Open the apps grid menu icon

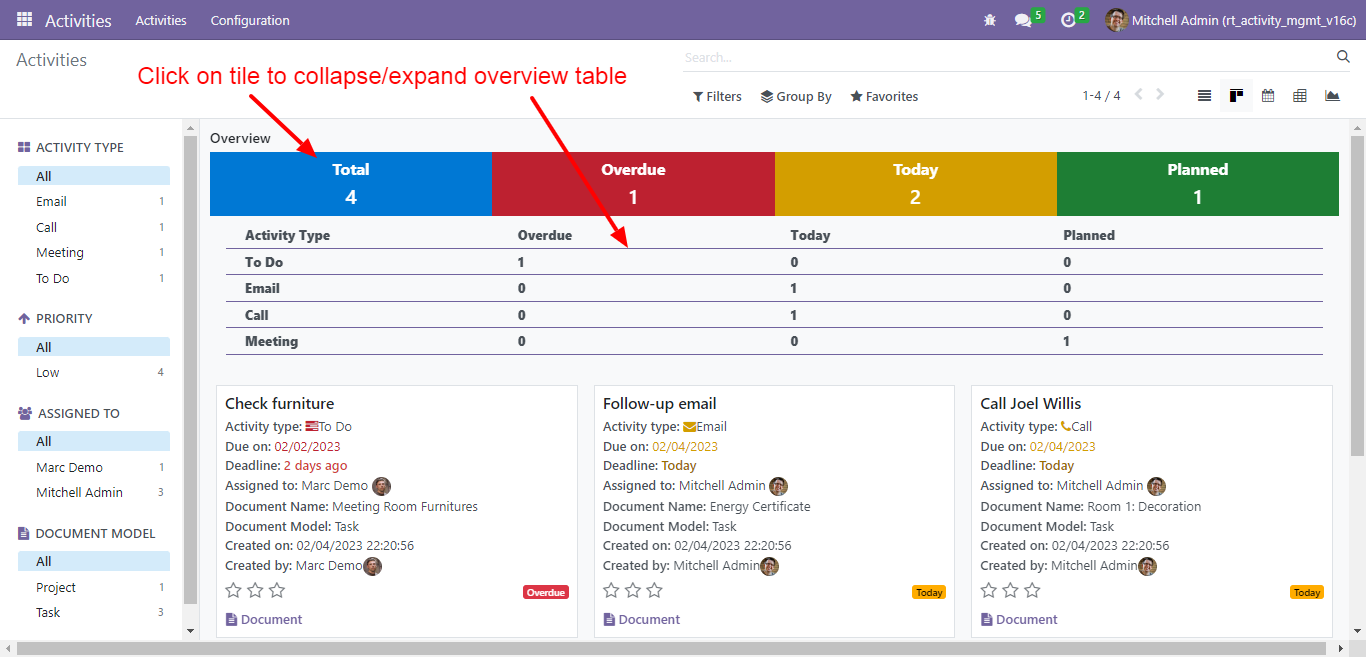click(24, 20)
